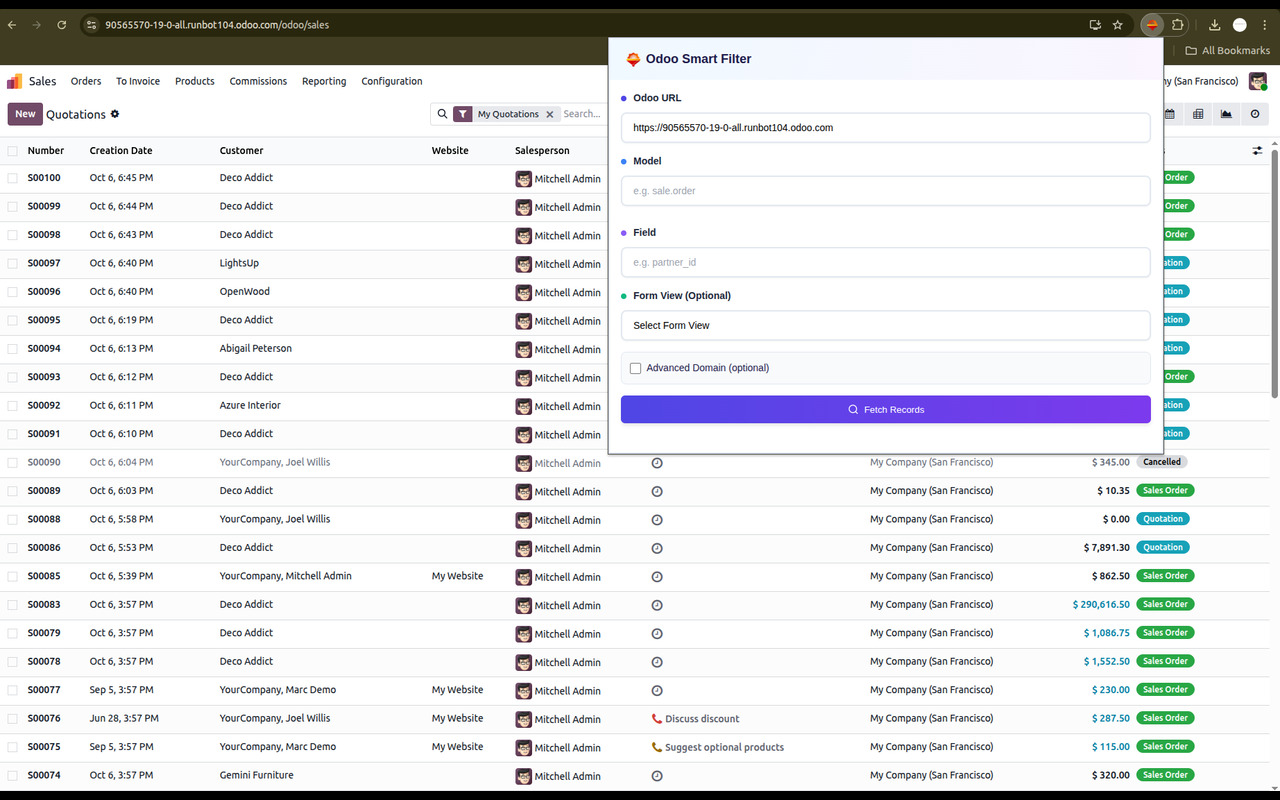The width and height of the screenshot is (1280, 800).
Task: Sort by the Customer column header
Action: (242, 151)
